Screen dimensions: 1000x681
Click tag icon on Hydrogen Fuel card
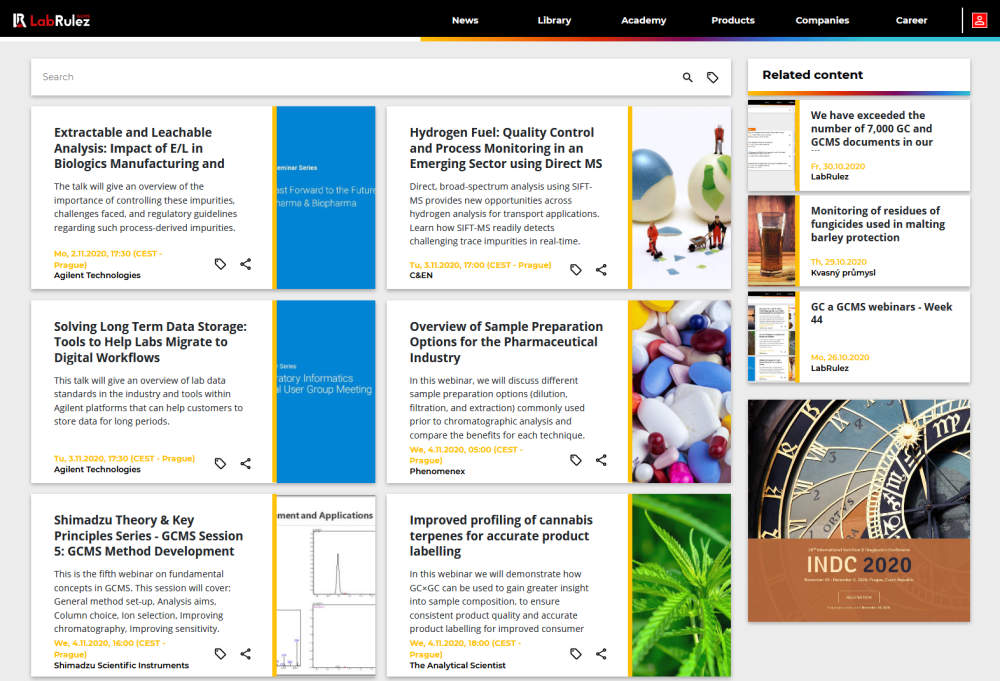point(576,270)
